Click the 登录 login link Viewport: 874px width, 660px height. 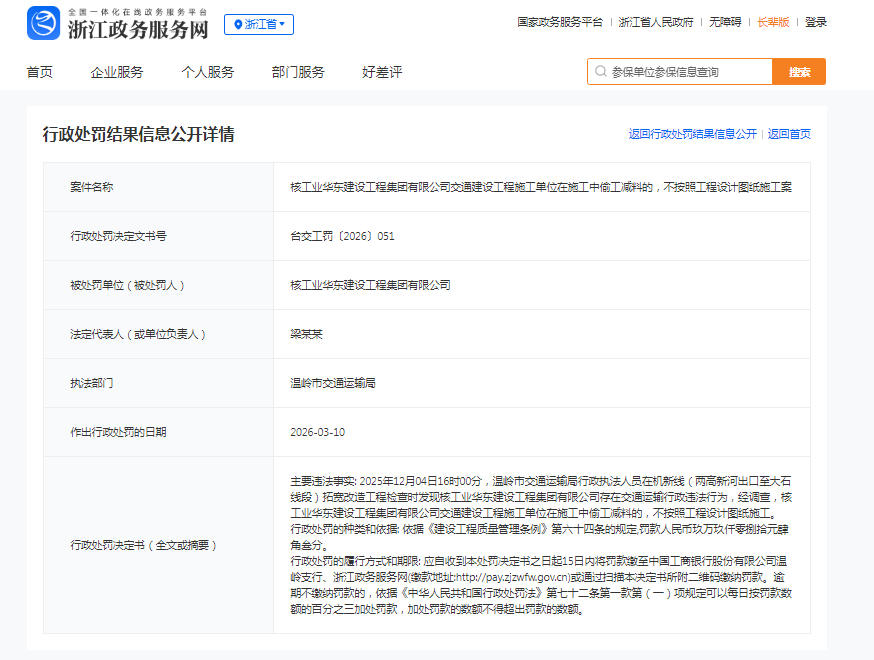tap(816, 22)
